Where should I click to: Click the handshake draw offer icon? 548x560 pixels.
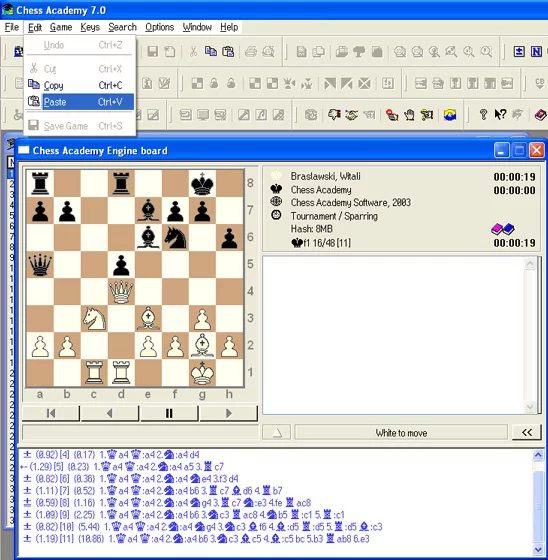tap(352, 115)
